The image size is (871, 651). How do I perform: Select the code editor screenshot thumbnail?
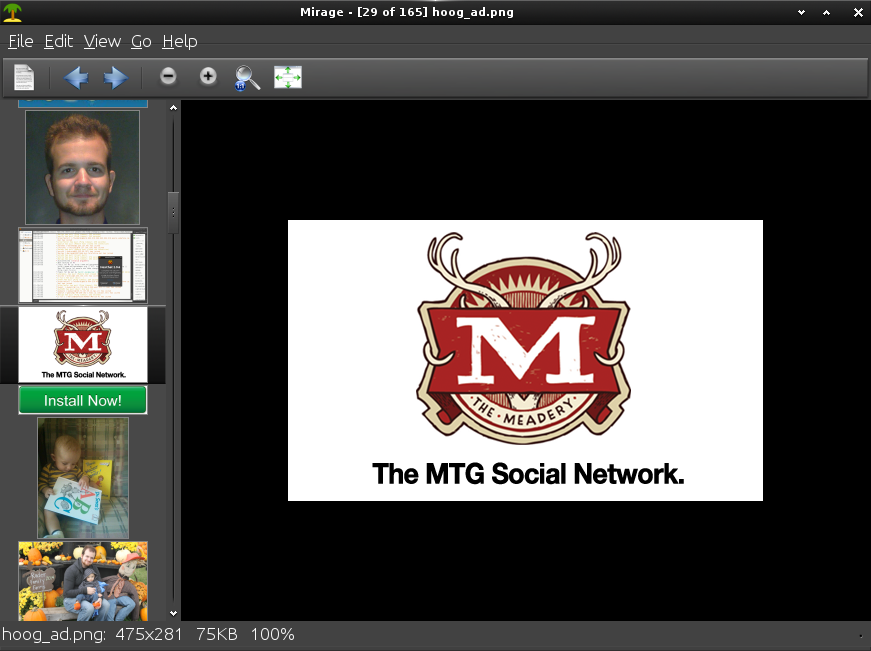[83, 266]
